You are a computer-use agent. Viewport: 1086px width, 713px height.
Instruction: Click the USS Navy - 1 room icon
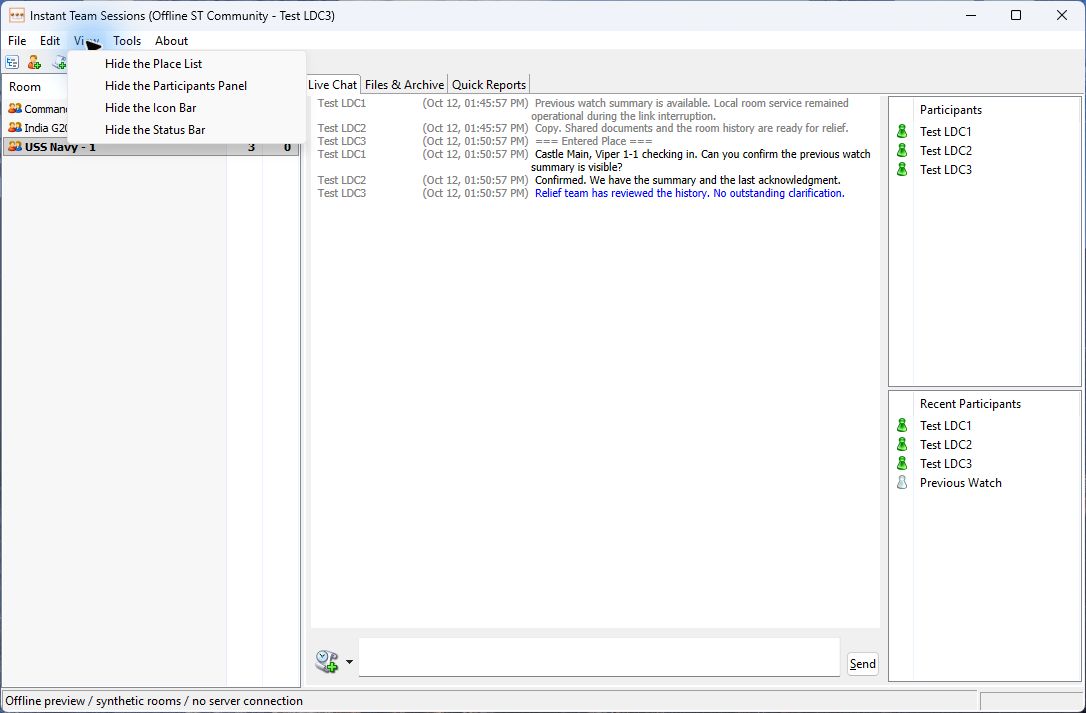15,146
